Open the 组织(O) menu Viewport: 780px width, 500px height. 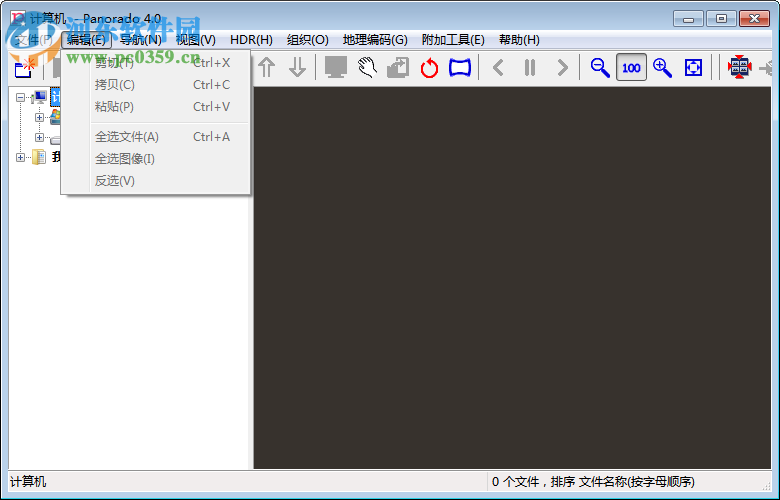[x=307, y=40]
